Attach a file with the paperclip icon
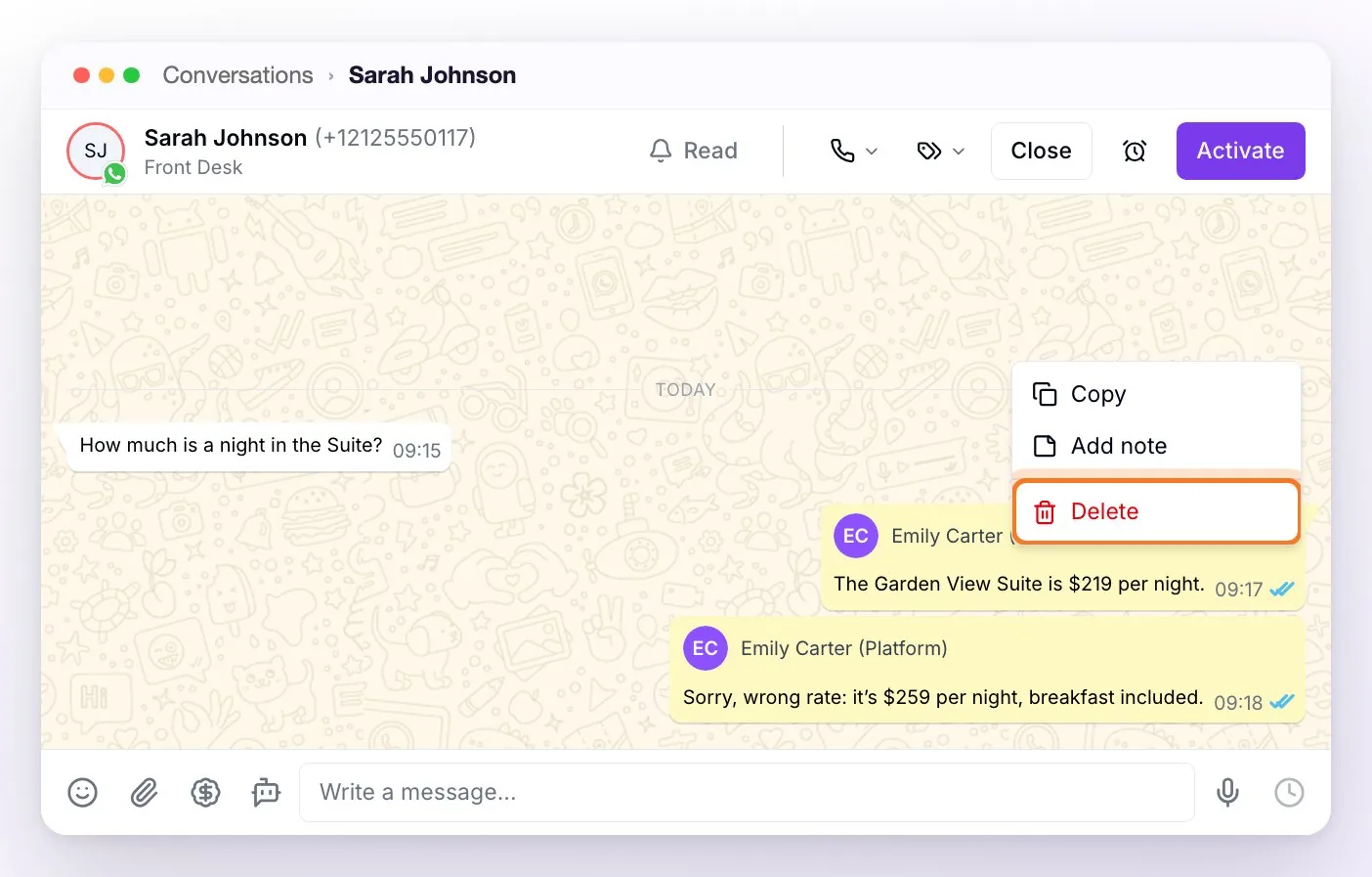 (x=144, y=792)
